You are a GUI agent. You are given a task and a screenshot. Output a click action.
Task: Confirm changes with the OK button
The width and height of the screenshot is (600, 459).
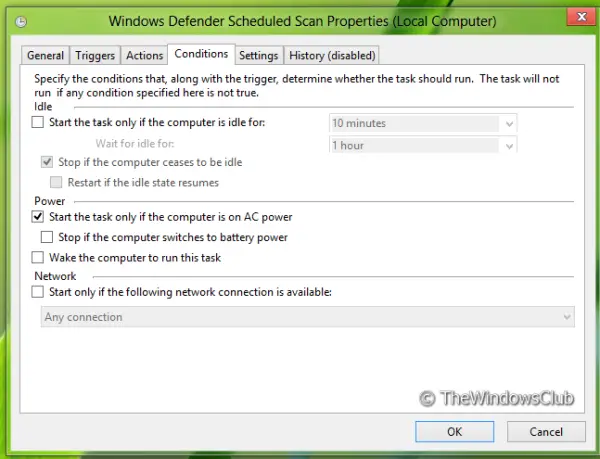pyautogui.click(x=455, y=432)
